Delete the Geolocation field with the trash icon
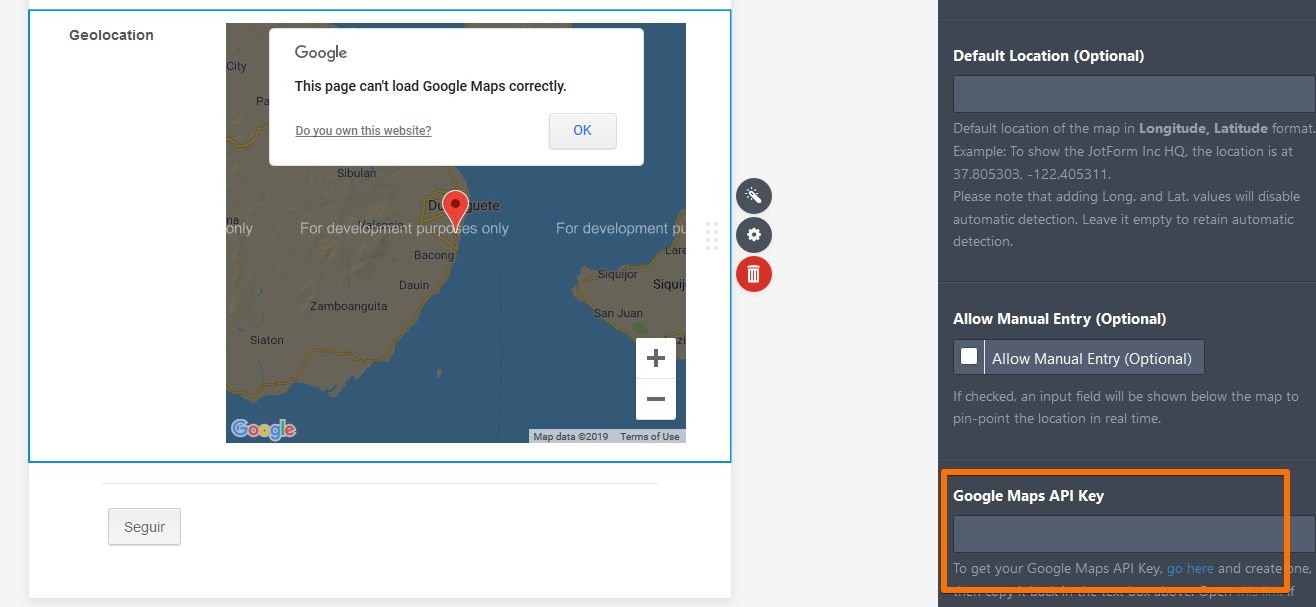Viewport: 1316px width, 607px height. (x=753, y=274)
